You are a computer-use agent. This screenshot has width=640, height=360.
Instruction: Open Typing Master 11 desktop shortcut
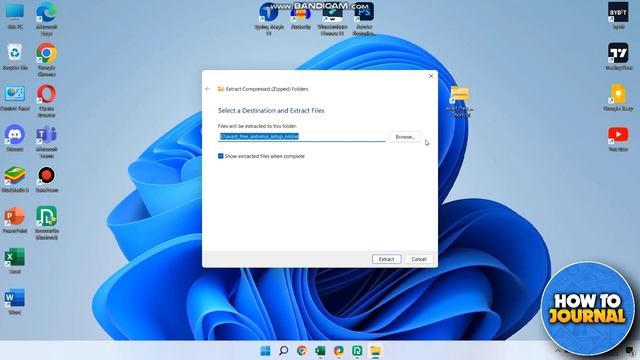269,18
